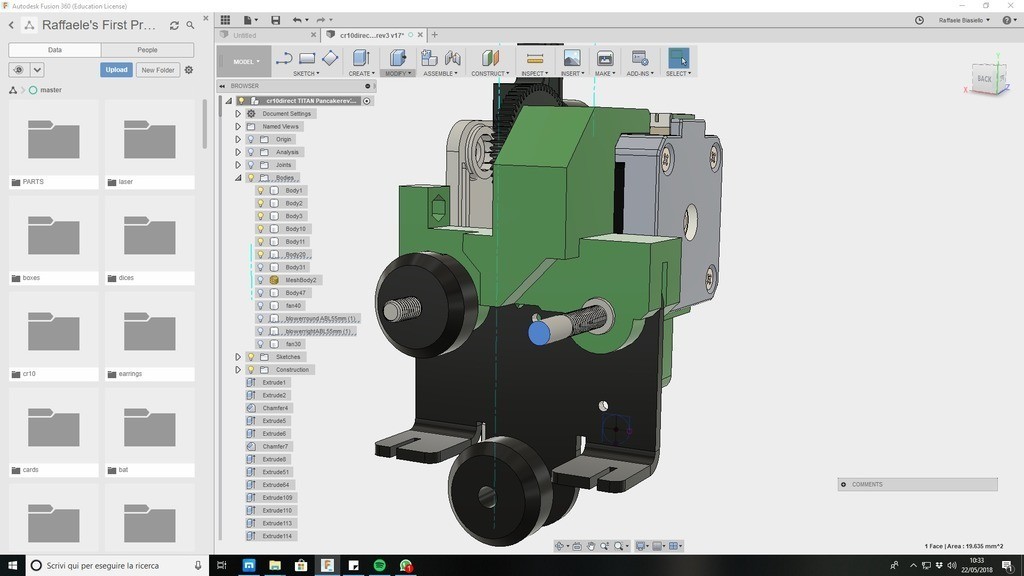Click the Make 3D print icon
The image size is (1024, 576).
click(605, 58)
